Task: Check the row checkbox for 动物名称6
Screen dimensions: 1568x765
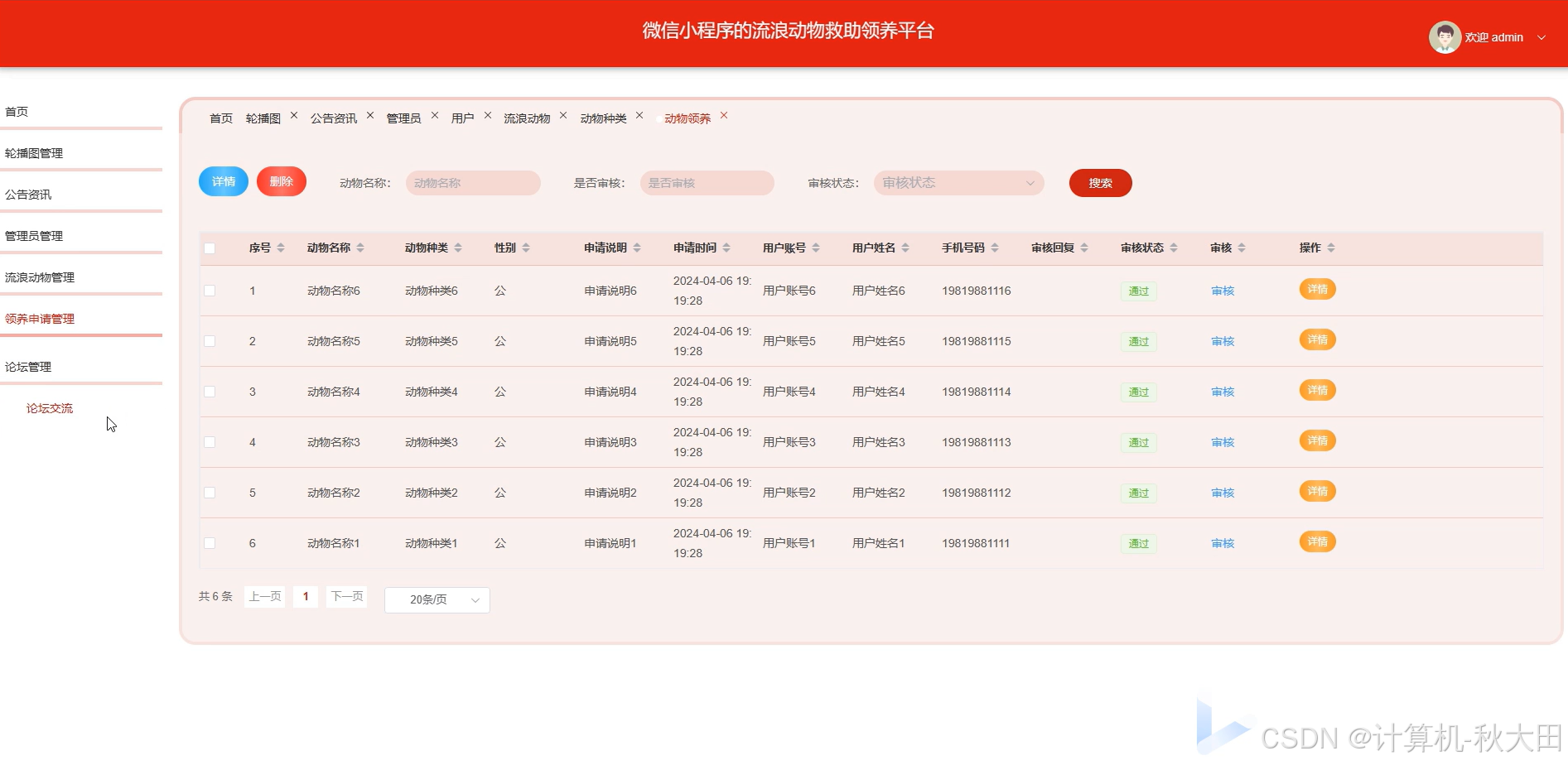Action: coord(210,291)
